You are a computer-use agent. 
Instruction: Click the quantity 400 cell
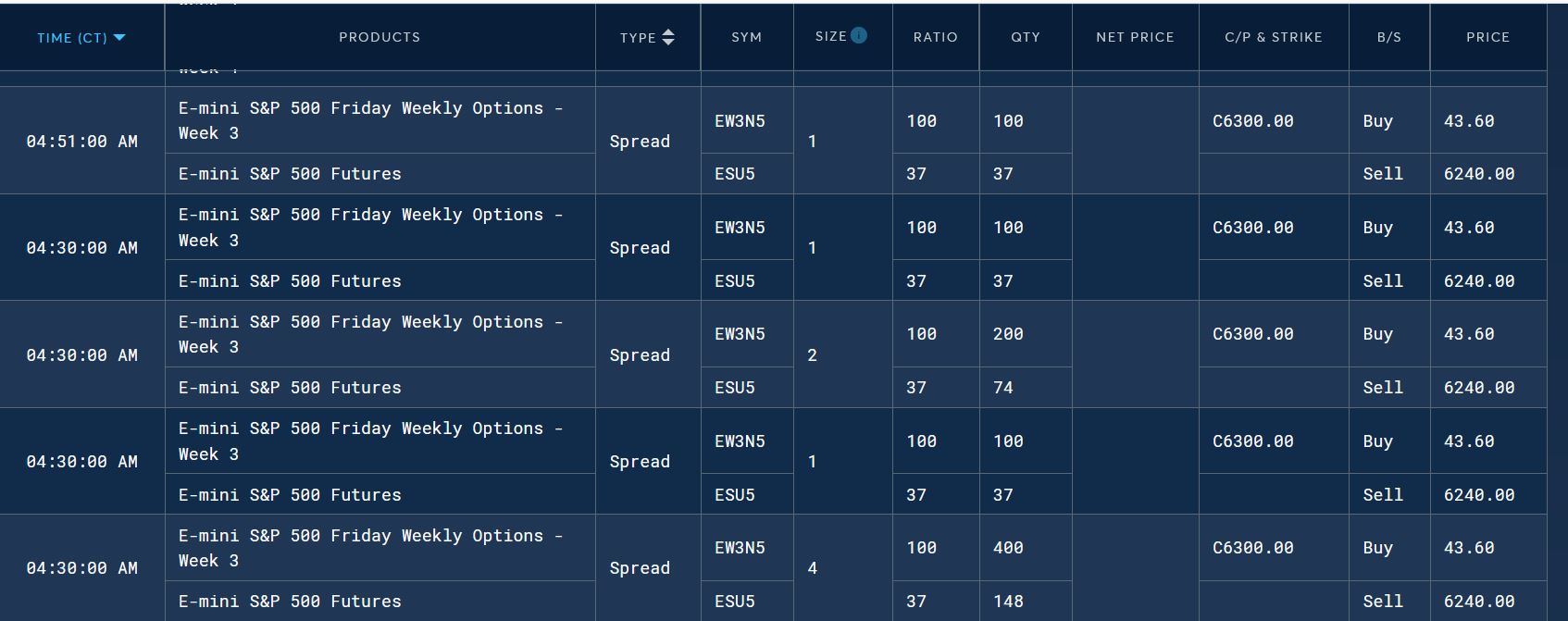coord(1008,548)
